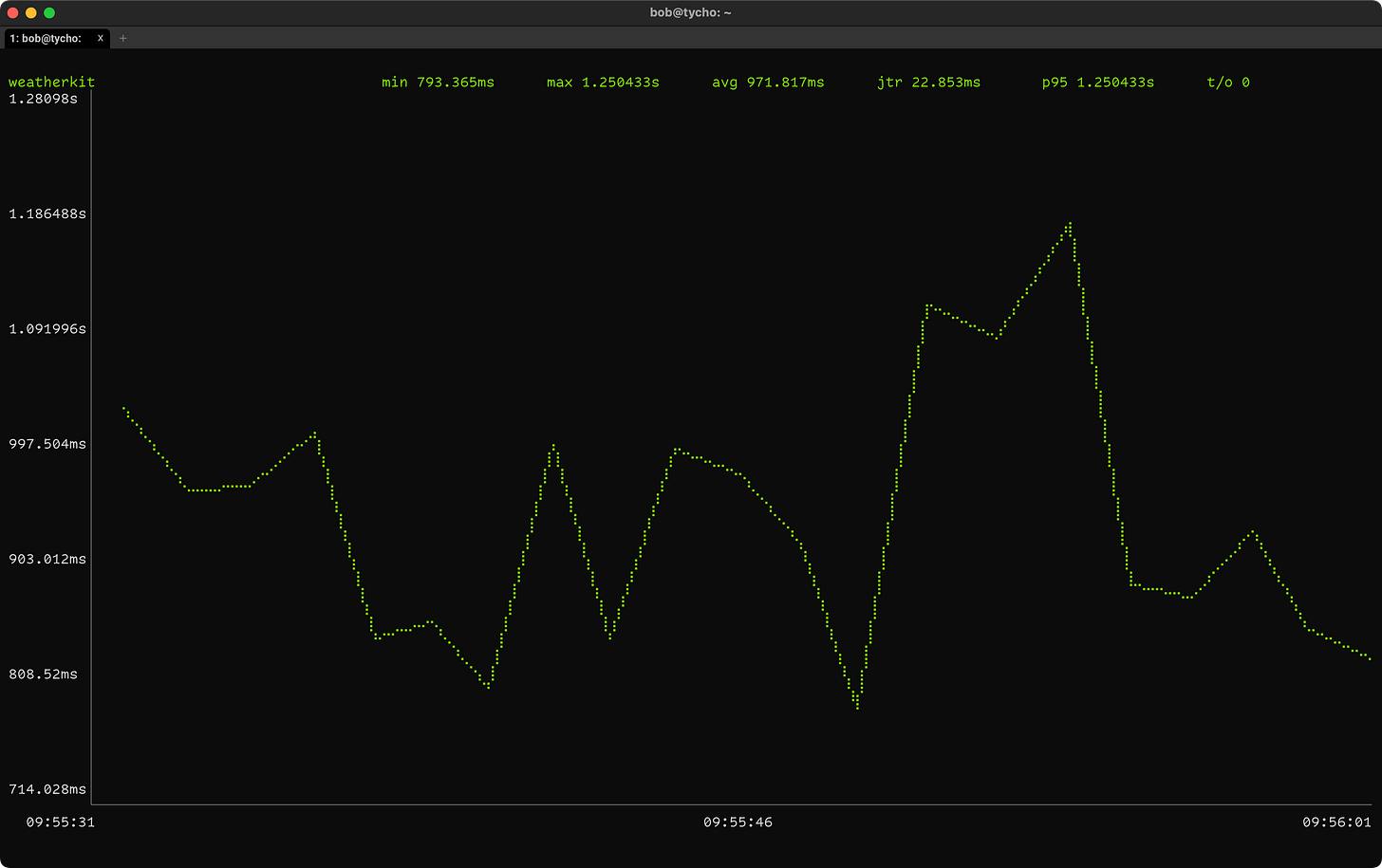The width and height of the screenshot is (1382, 868).
Task: Click the x-axis timestamp "09:55:46"
Action: (x=738, y=822)
